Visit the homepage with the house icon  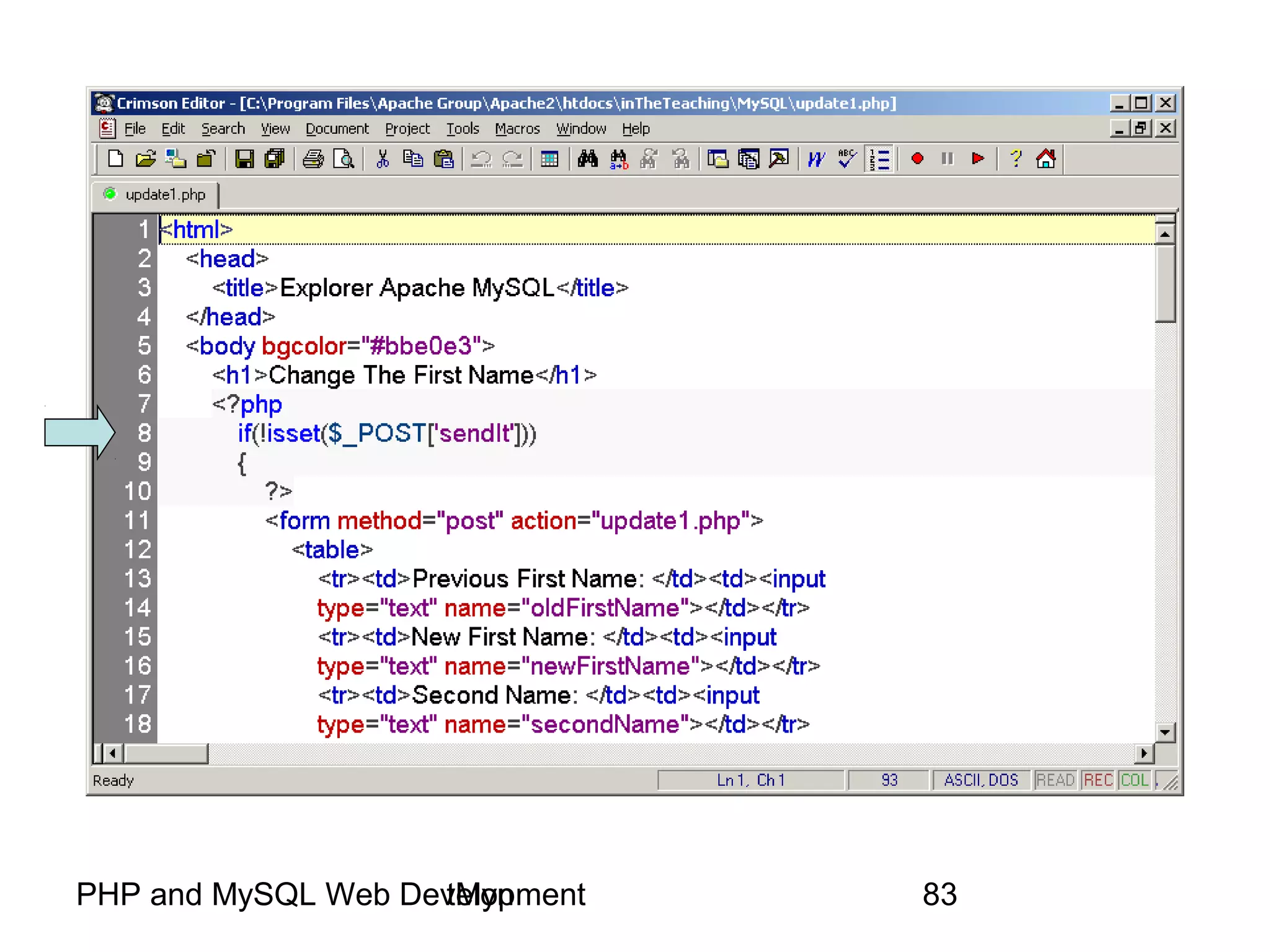[x=1046, y=159]
